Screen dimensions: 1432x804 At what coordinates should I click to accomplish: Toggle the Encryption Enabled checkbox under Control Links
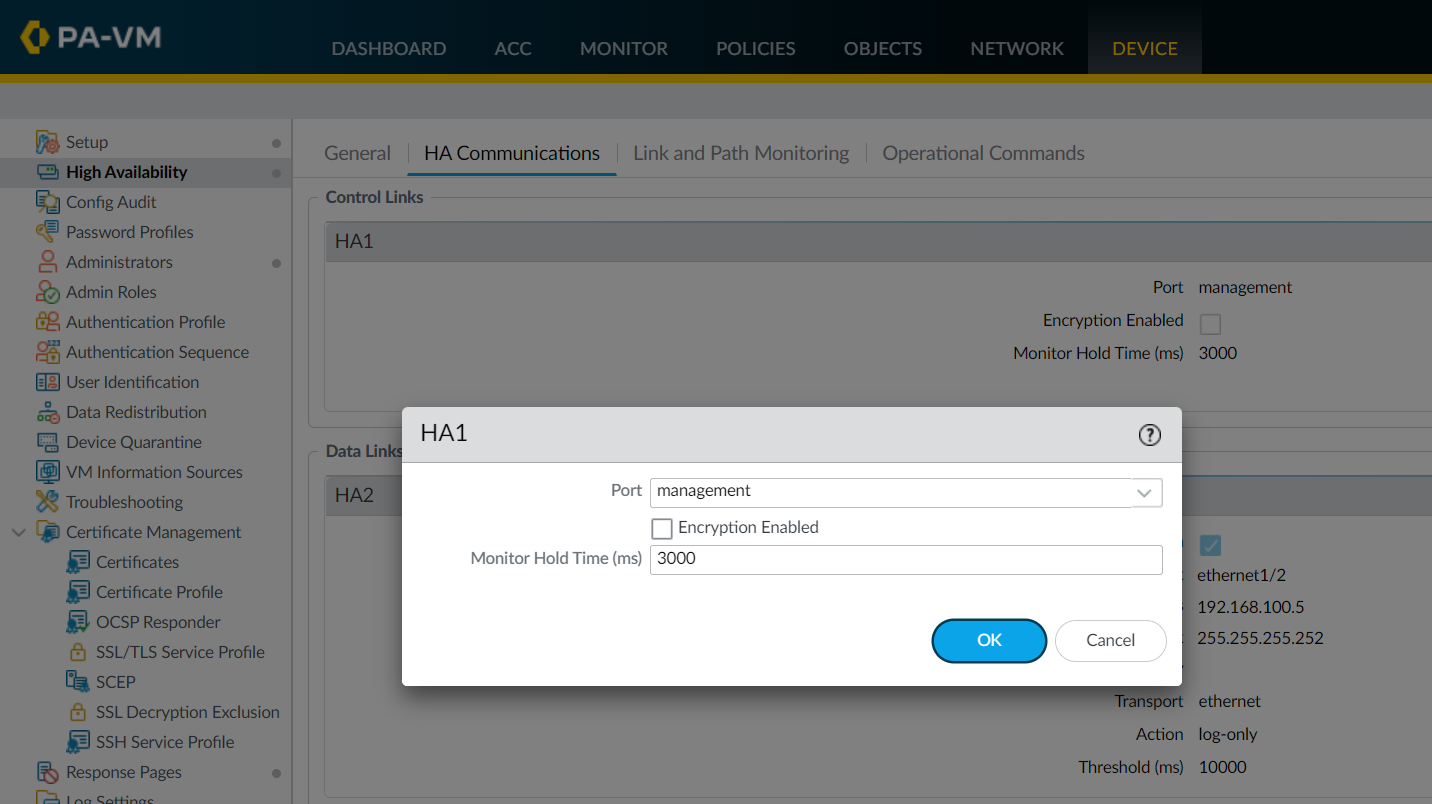1210,323
